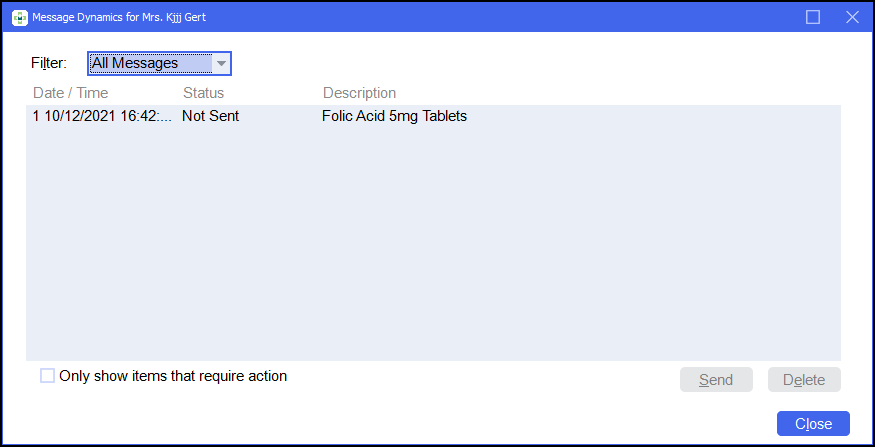Click the Status column header

[203, 93]
